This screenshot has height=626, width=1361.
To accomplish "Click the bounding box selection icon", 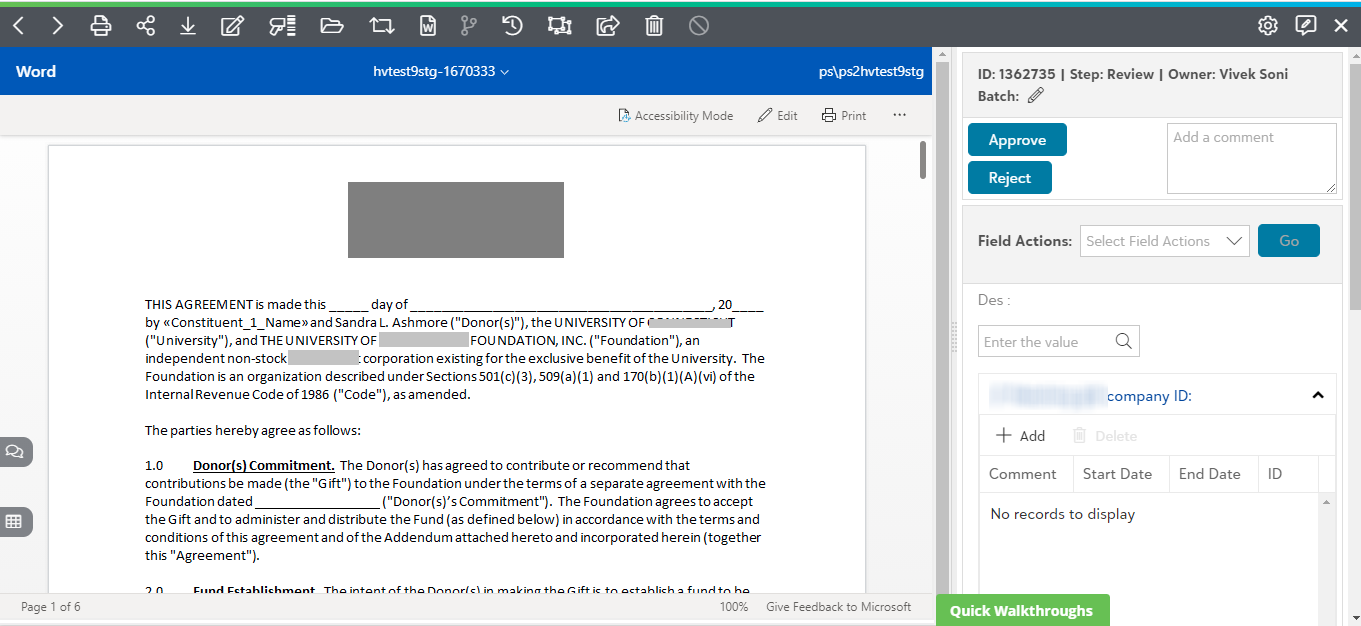I will click(x=560, y=26).
